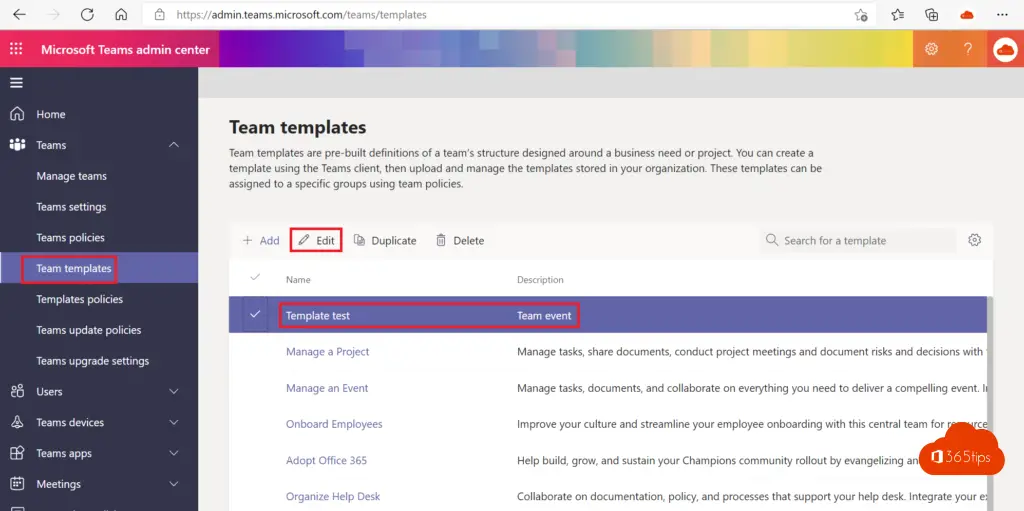Open the app launcher waffle icon
The width and height of the screenshot is (1024, 511).
pos(16,49)
